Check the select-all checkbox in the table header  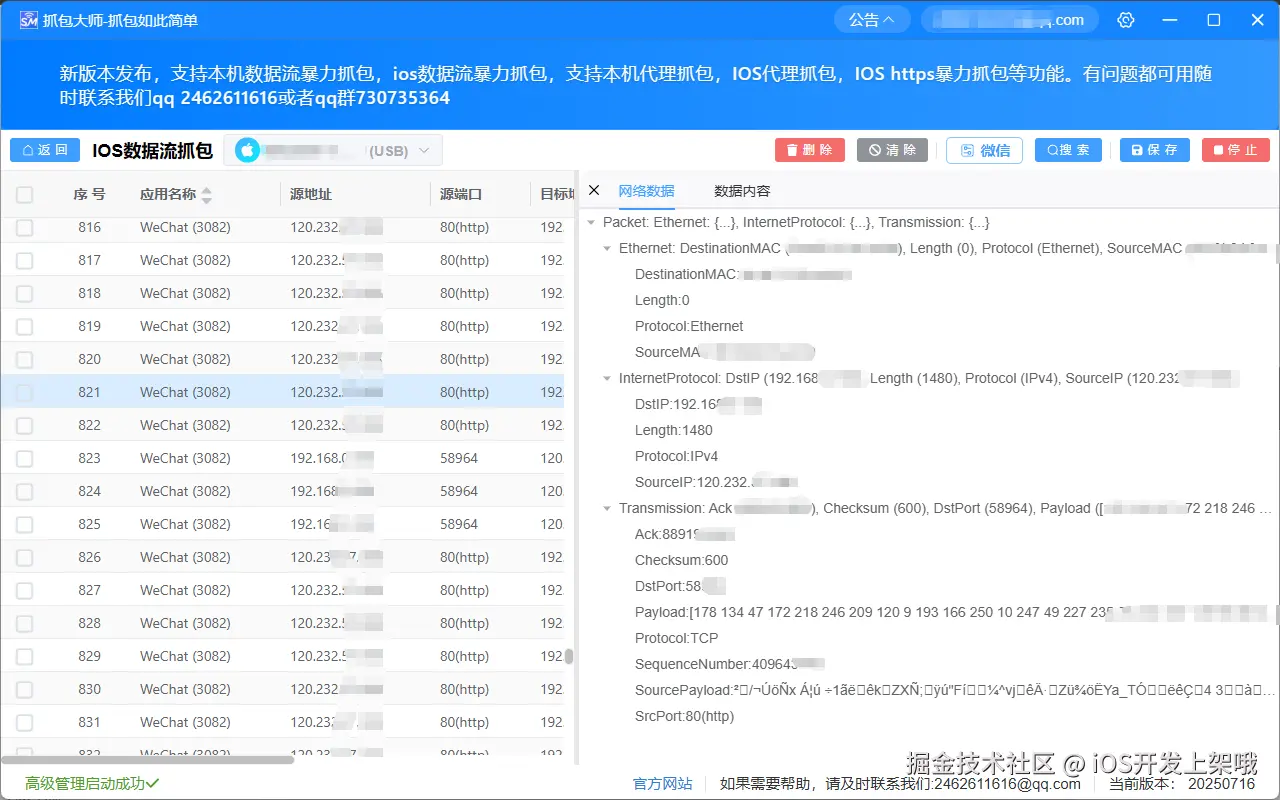click(24, 194)
